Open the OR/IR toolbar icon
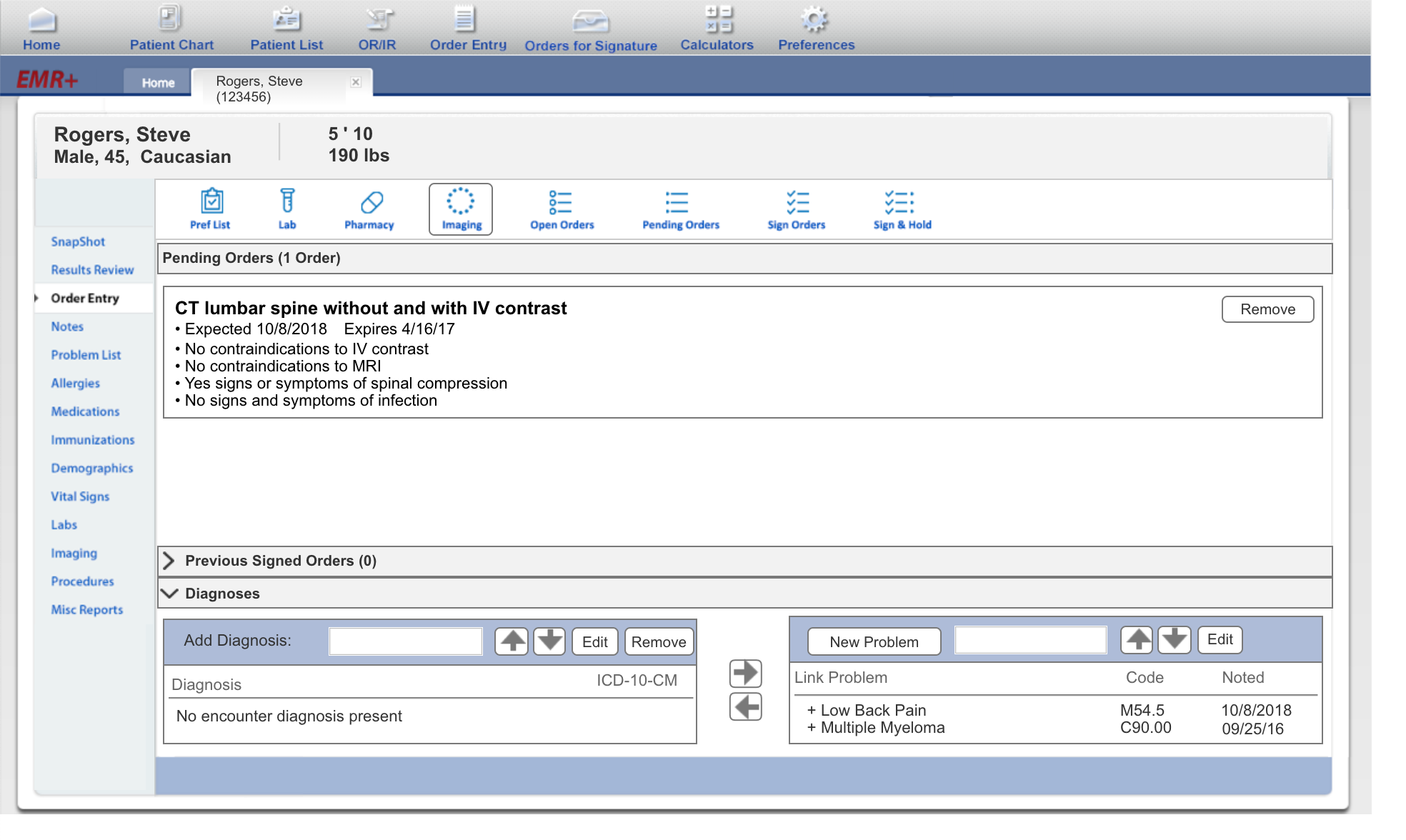The height and width of the screenshot is (840, 1406). pyautogui.click(x=377, y=29)
